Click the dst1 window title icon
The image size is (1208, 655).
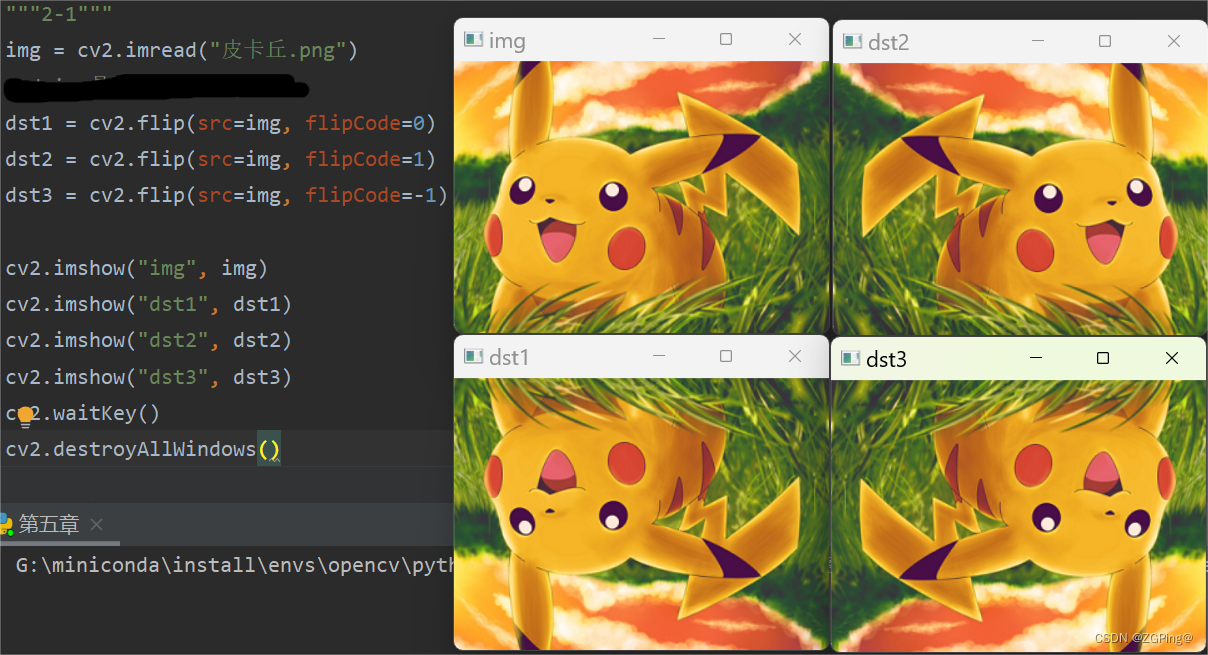click(x=473, y=357)
